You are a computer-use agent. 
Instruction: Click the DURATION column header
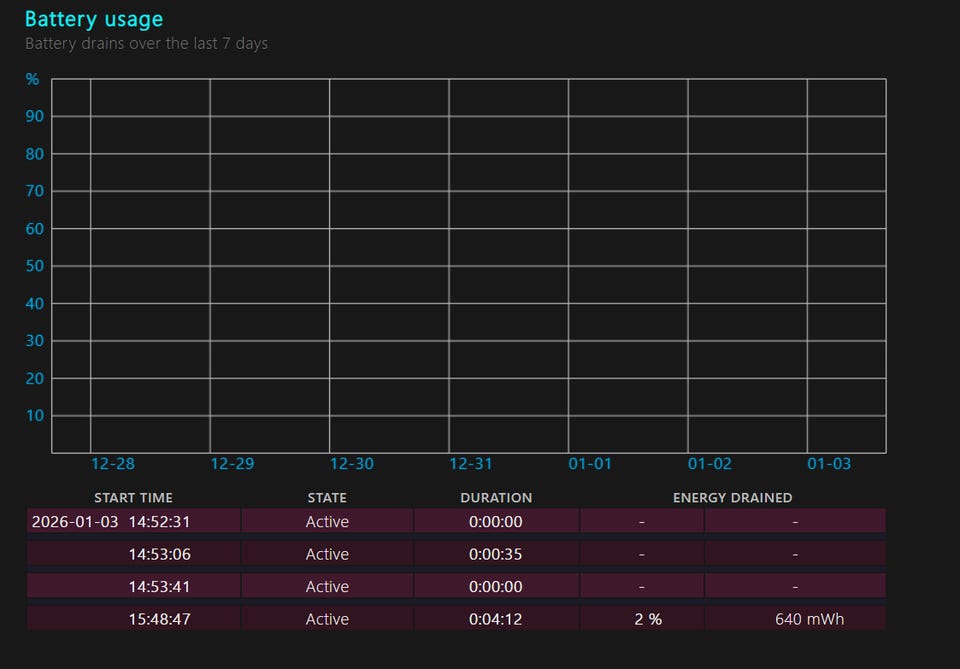pos(496,497)
